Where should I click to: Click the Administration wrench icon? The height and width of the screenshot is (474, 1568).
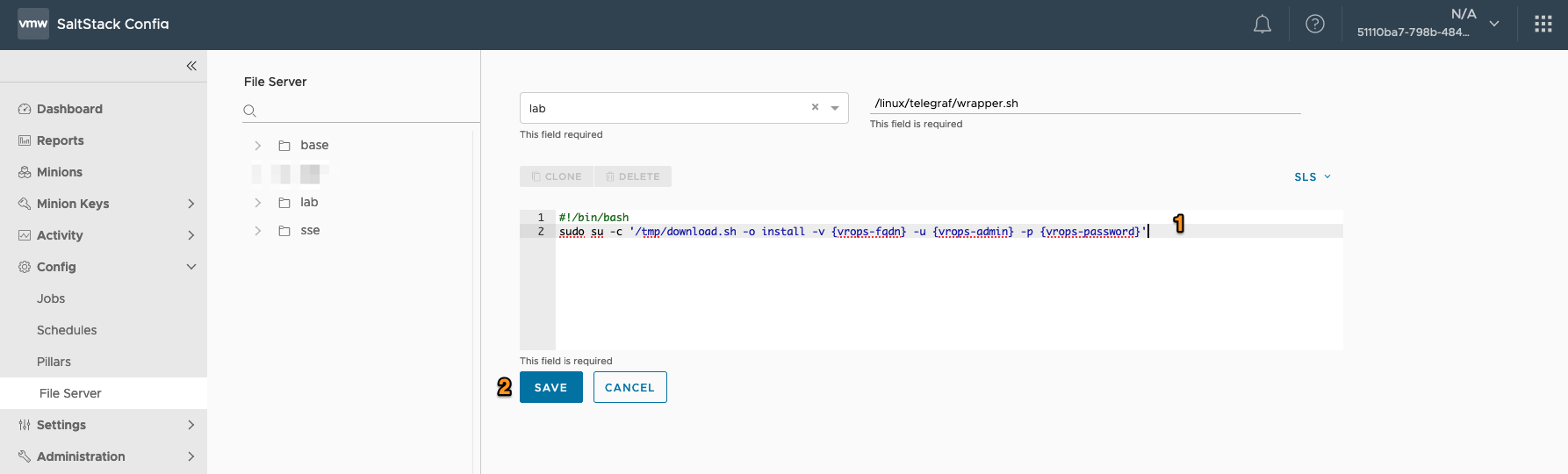coord(25,456)
